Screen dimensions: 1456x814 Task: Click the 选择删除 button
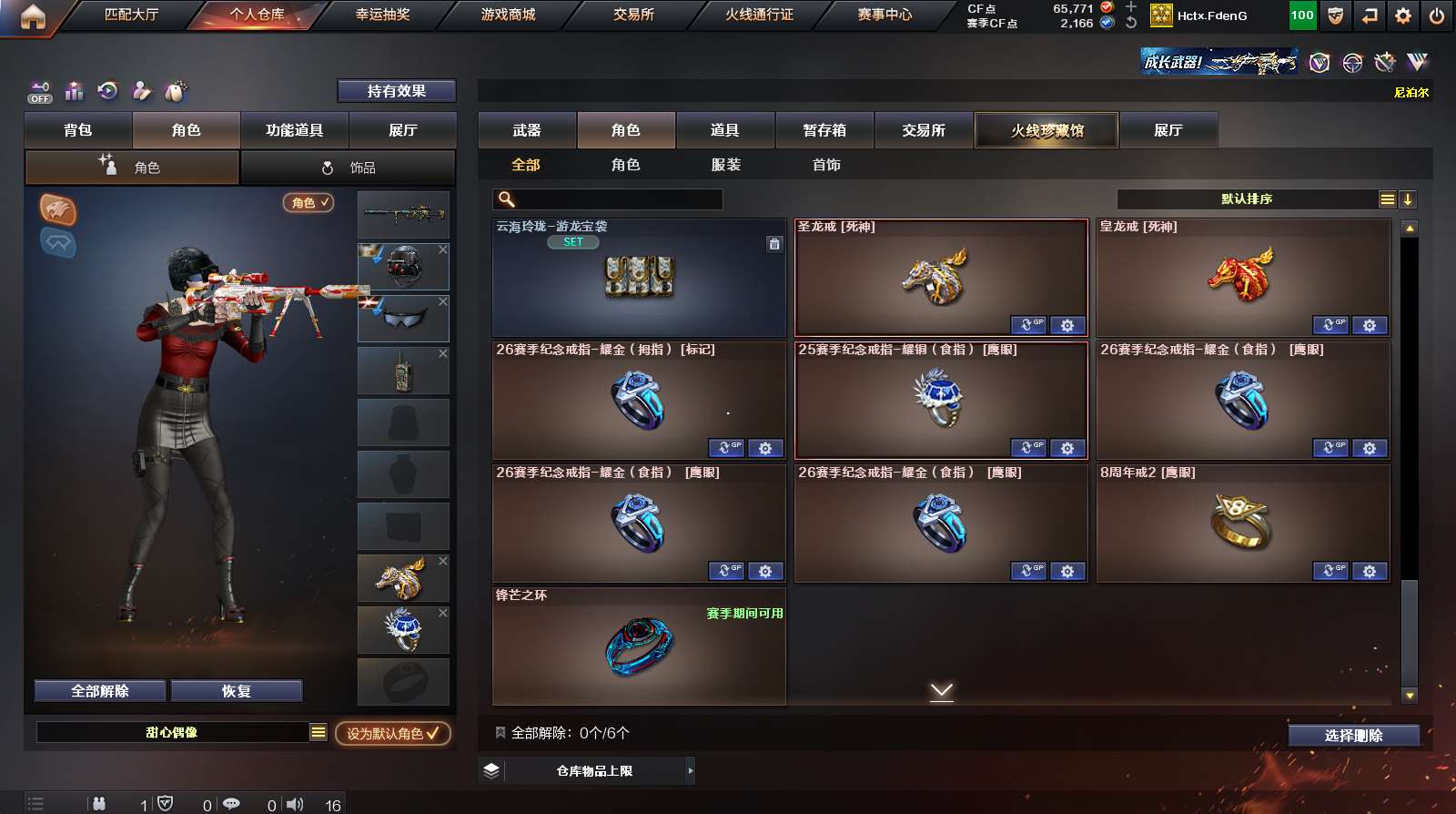coord(1354,736)
